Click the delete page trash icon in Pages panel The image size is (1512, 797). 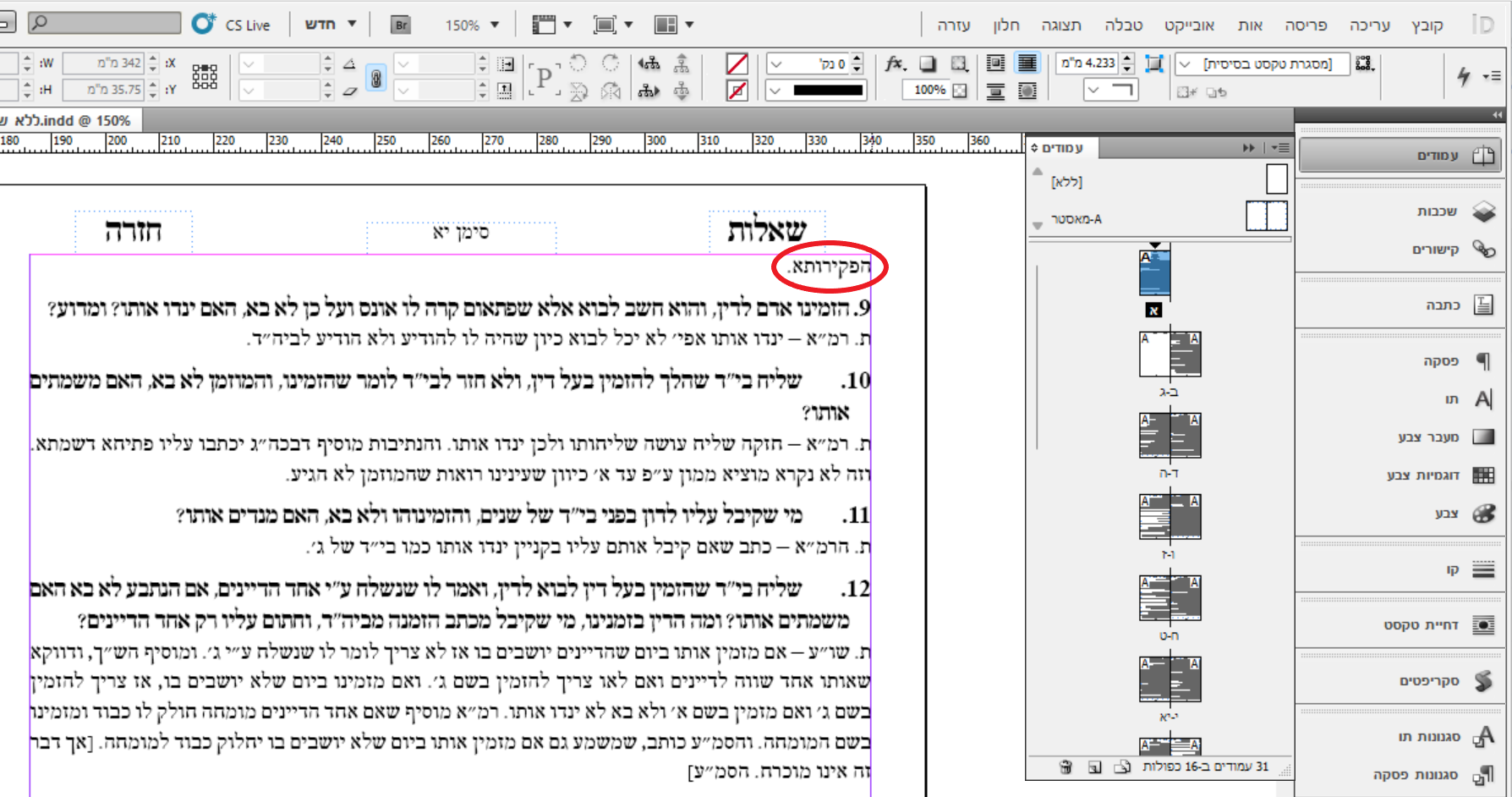pyautogui.click(x=1066, y=766)
